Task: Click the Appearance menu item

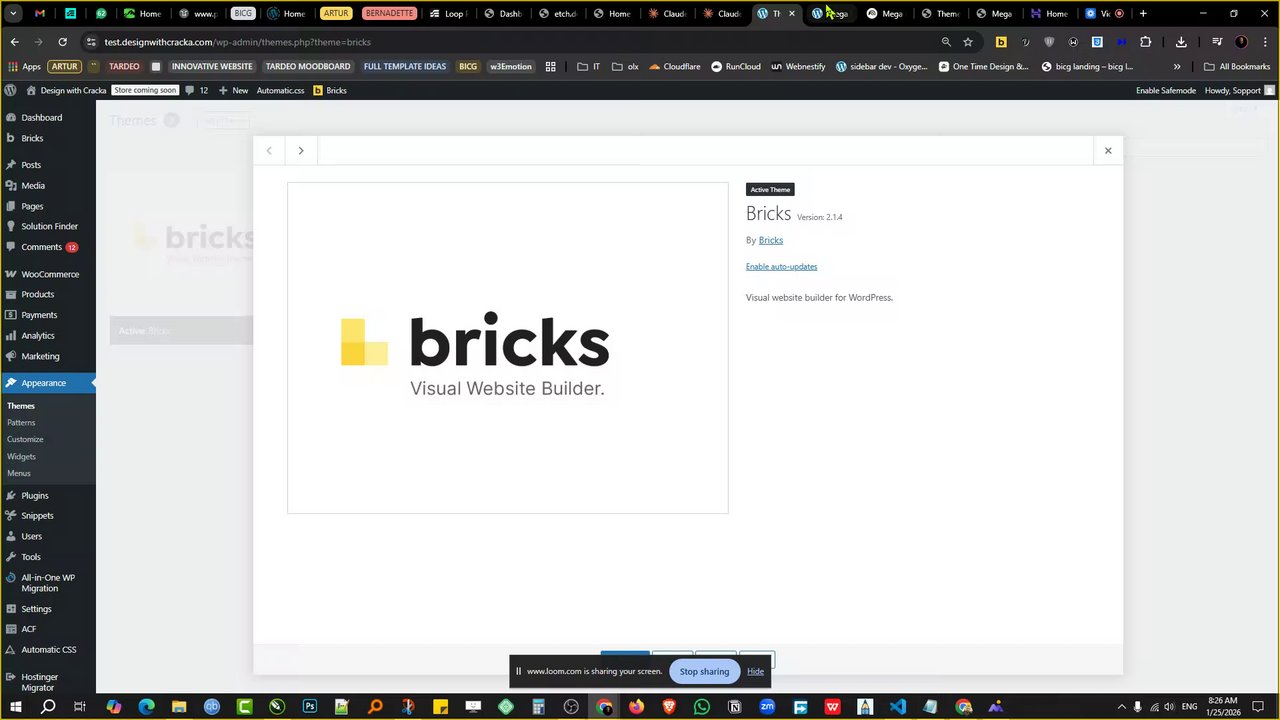Action: click(x=48, y=382)
